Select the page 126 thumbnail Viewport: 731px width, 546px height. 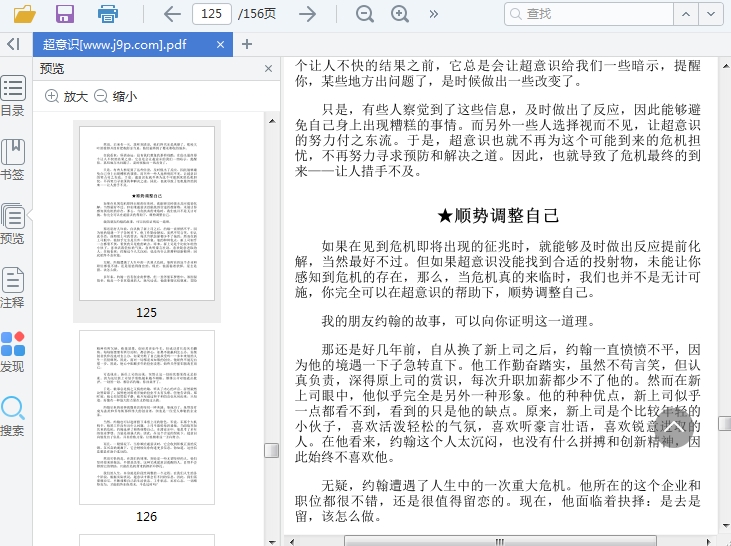tap(147, 417)
